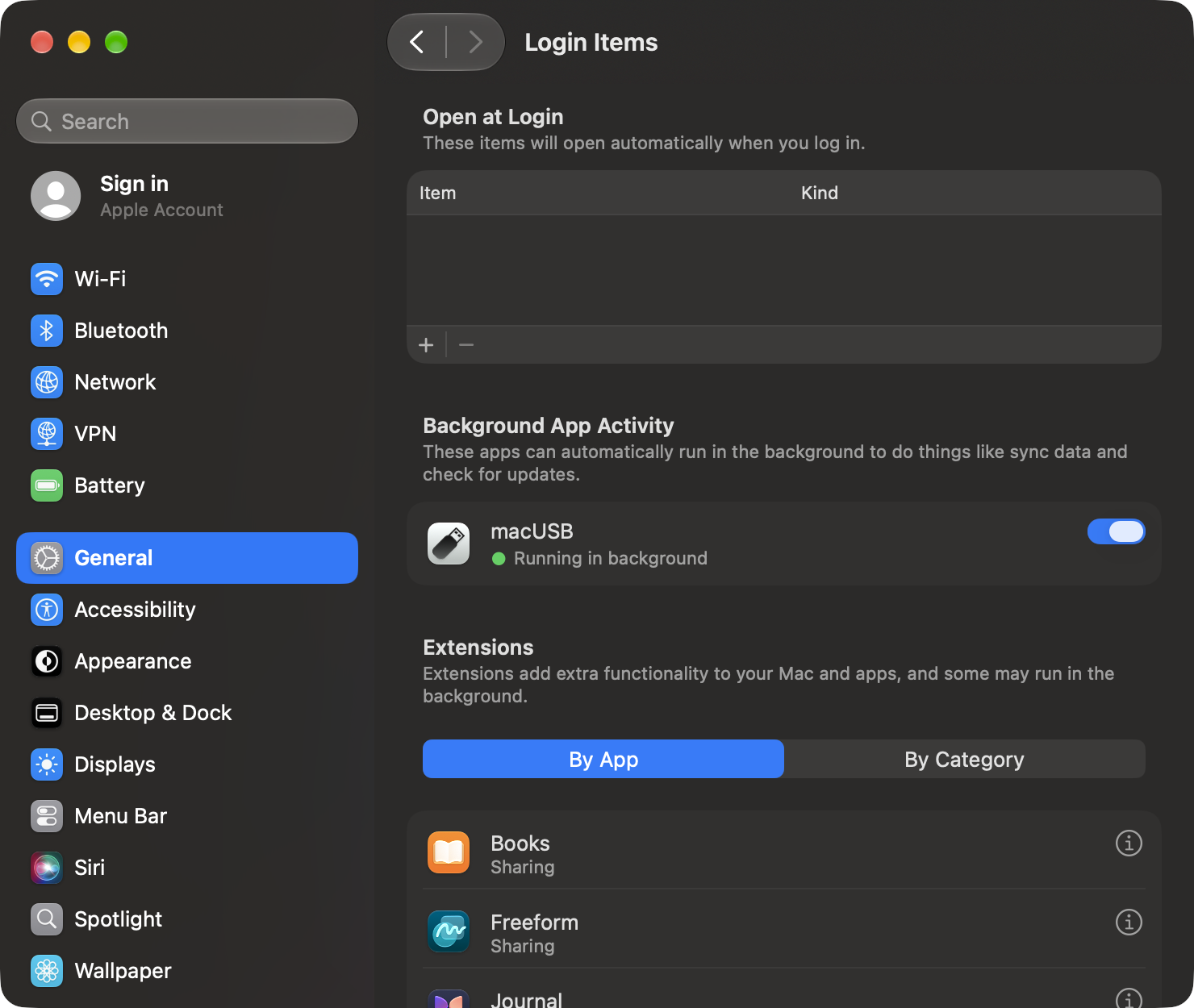Show info for Books extensions
This screenshot has width=1194, height=1008.
pyautogui.click(x=1129, y=843)
